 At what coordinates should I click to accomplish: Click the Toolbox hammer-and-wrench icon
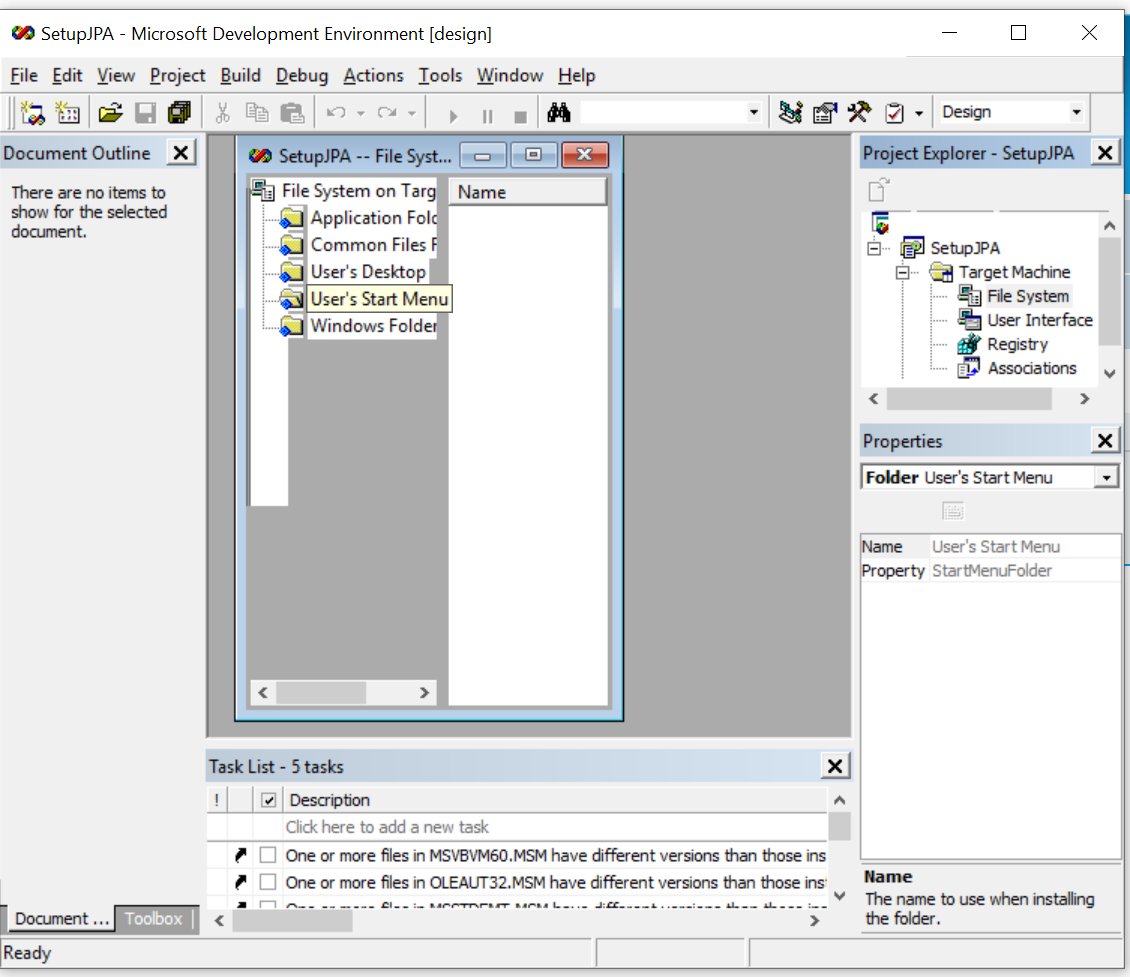(x=859, y=112)
